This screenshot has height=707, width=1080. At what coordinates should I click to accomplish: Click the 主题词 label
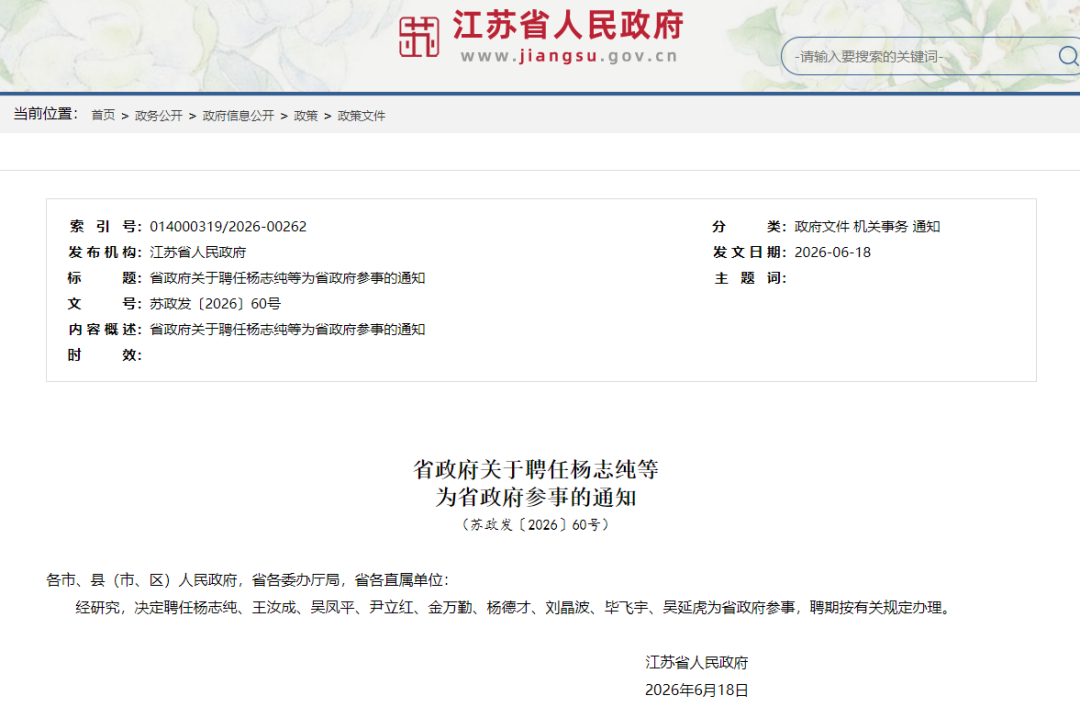(749, 278)
